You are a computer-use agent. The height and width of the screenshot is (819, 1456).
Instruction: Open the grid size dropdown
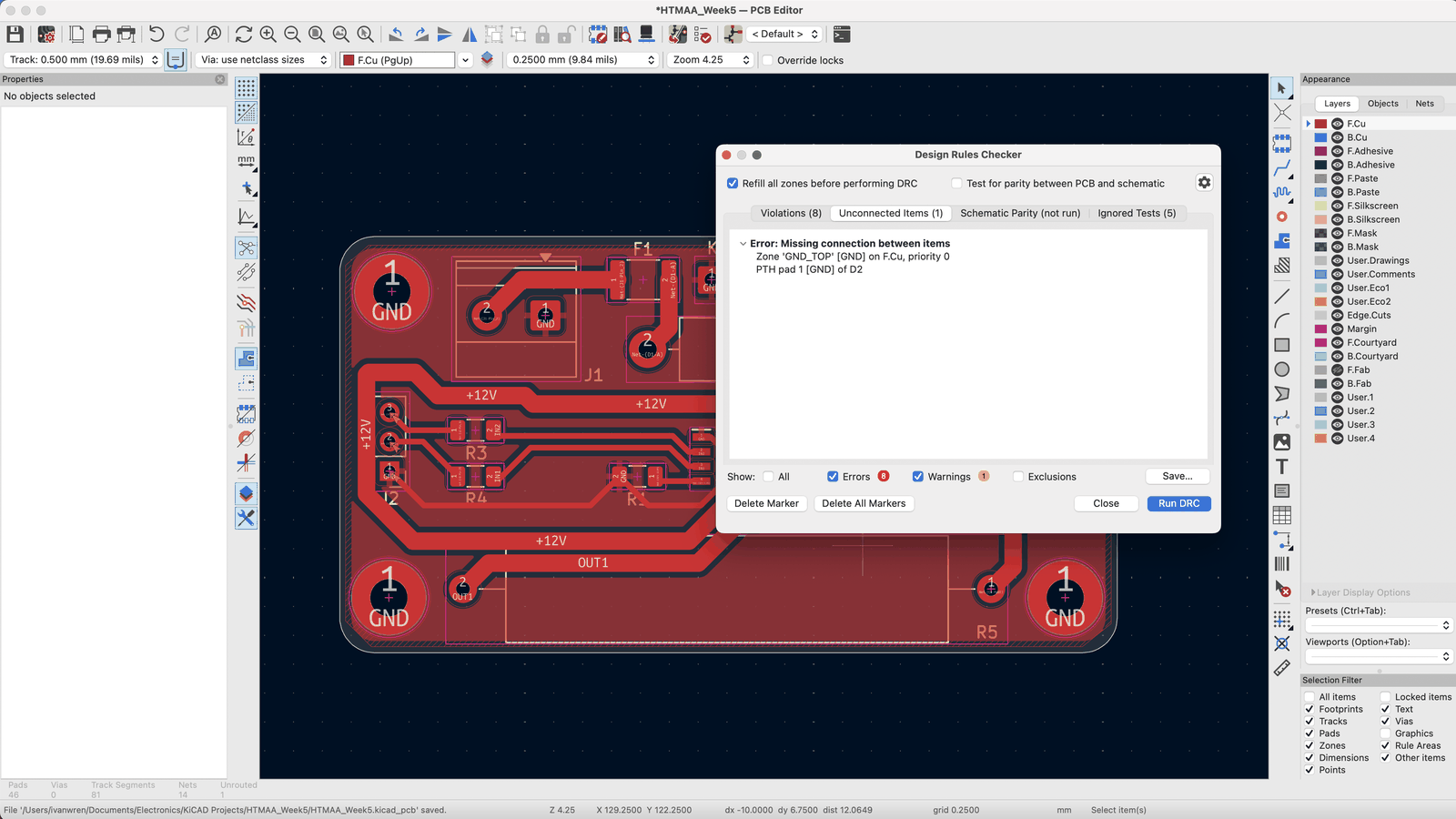[582, 60]
